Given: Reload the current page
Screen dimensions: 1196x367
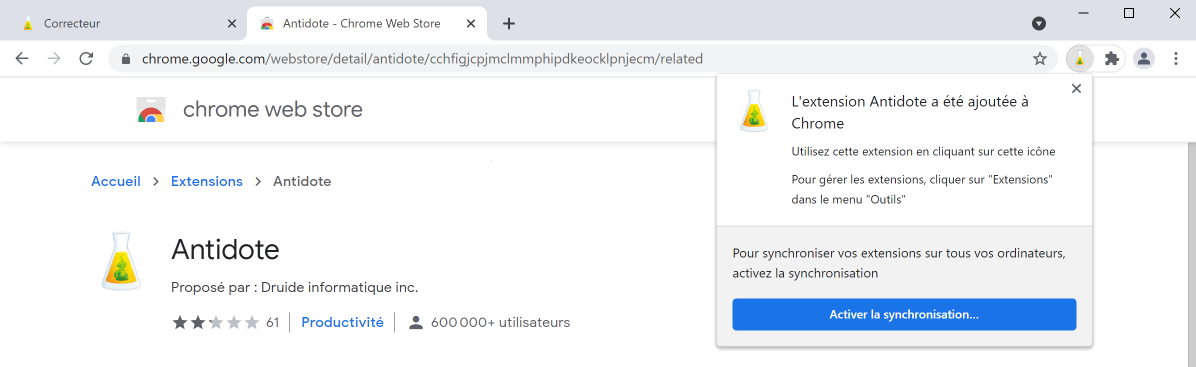Looking at the screenshot, I should coord(86,59).
